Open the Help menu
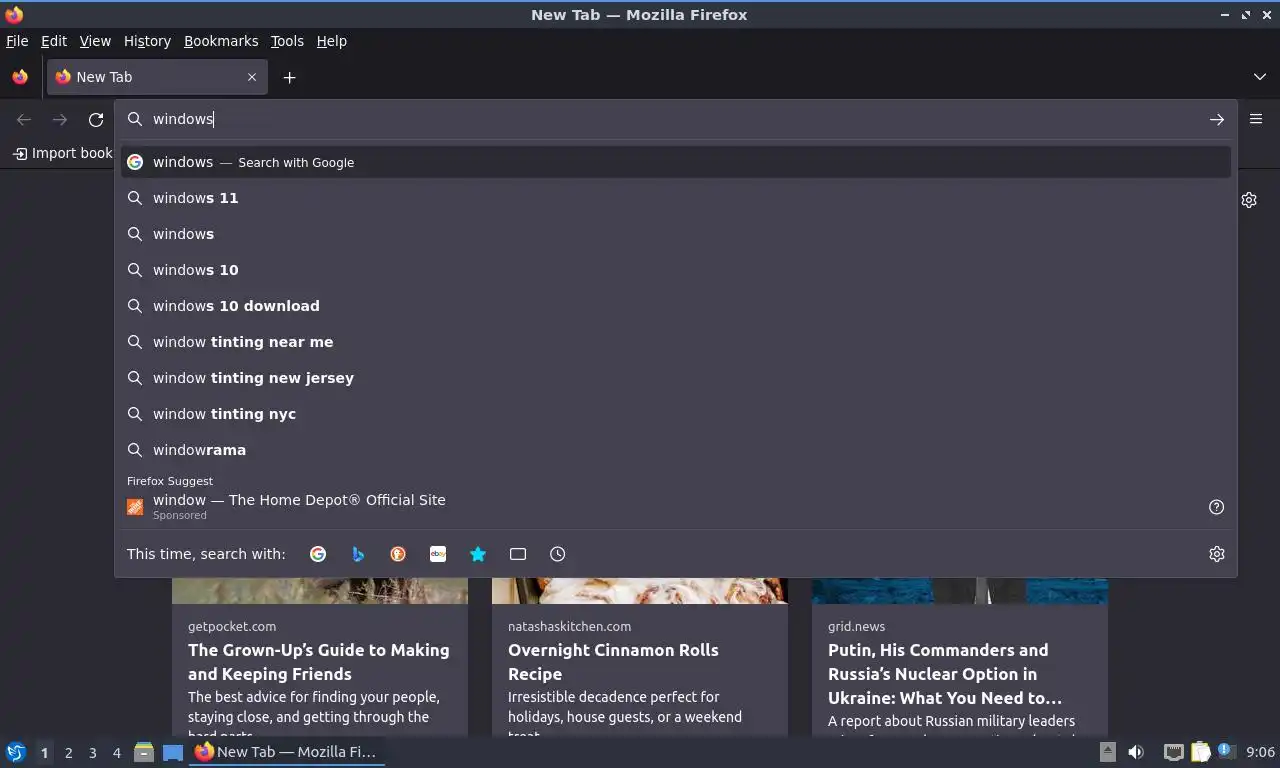The width and height of the screenshot is (1280, 768). tap(332, 41)
